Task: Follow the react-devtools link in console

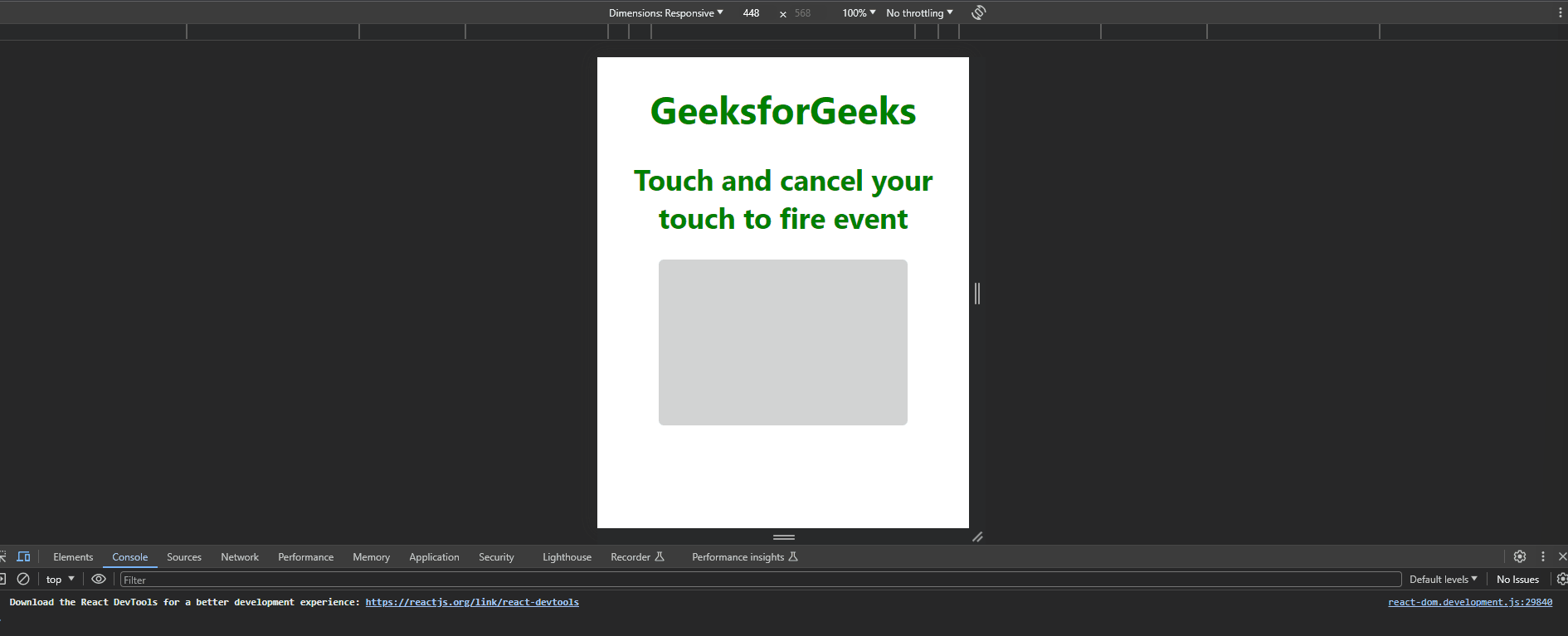Action: (x=472, y=602)
